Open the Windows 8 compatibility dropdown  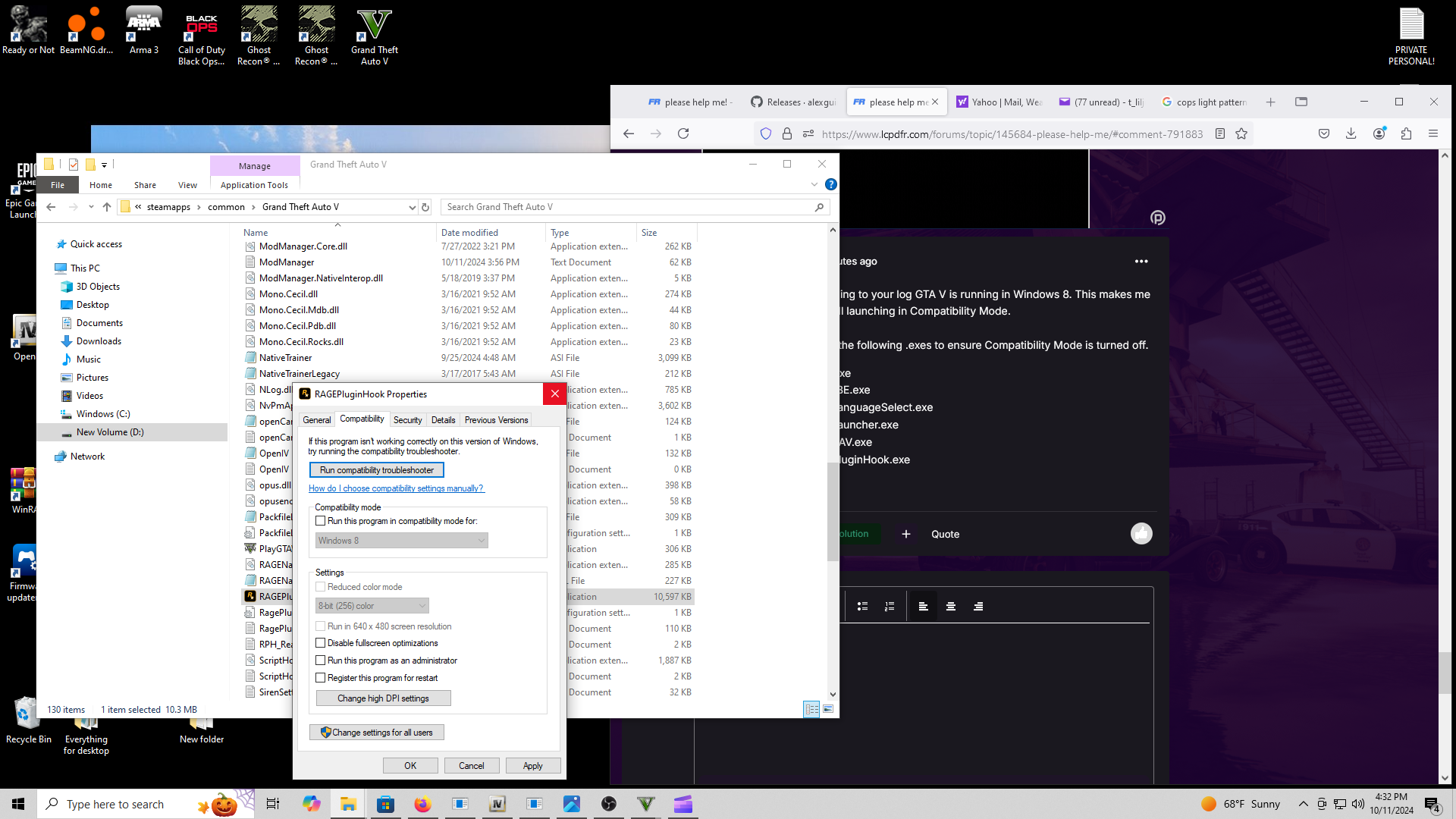click(x=401, y=541)
